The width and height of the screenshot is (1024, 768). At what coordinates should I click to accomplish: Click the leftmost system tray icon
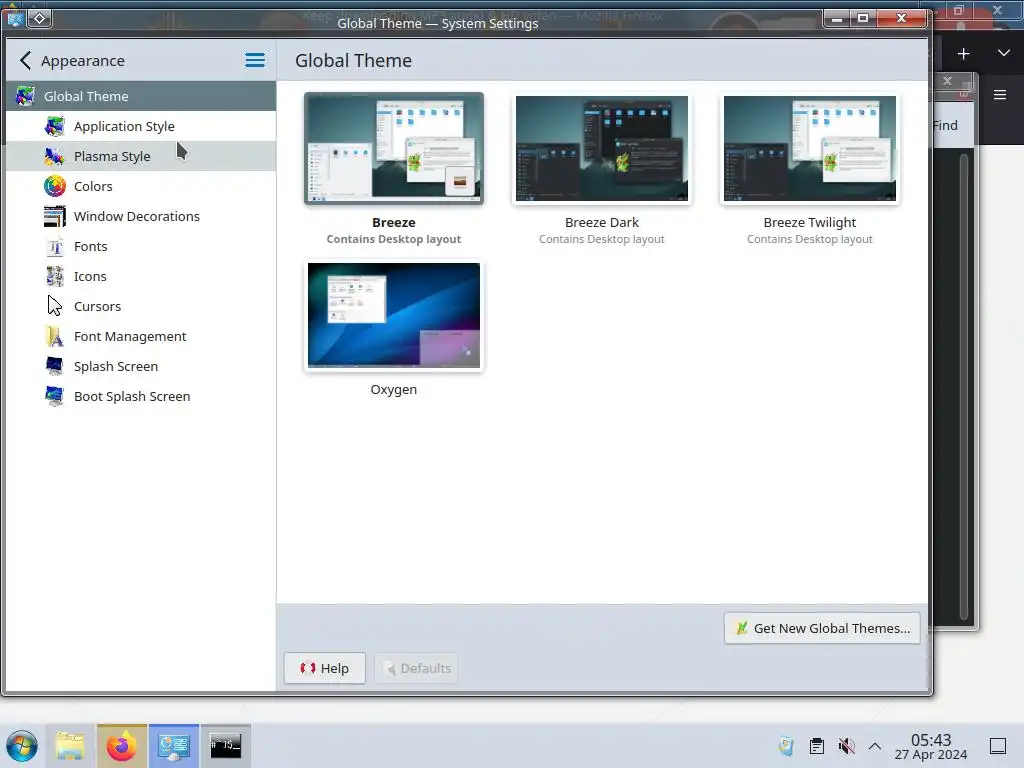pos(786,746)
